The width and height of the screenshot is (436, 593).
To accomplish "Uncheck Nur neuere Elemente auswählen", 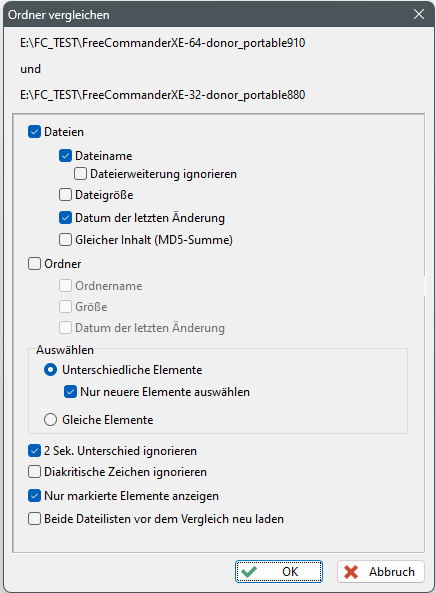I will pyautogui.click(x=70, y=391).
